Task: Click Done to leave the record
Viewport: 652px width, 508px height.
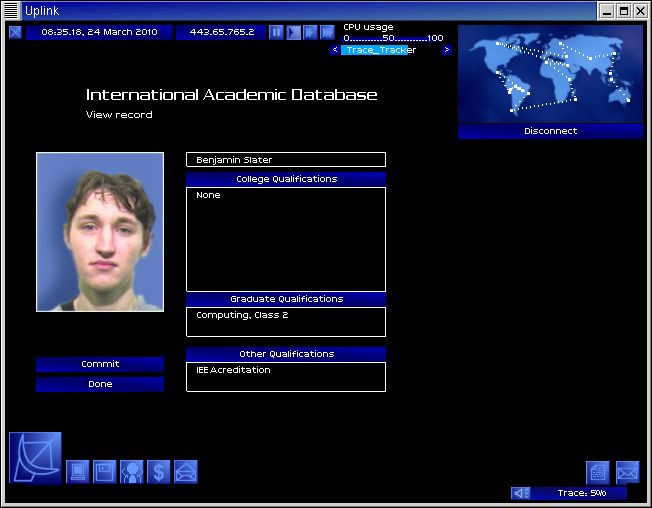Action: [x=100, y=384]
